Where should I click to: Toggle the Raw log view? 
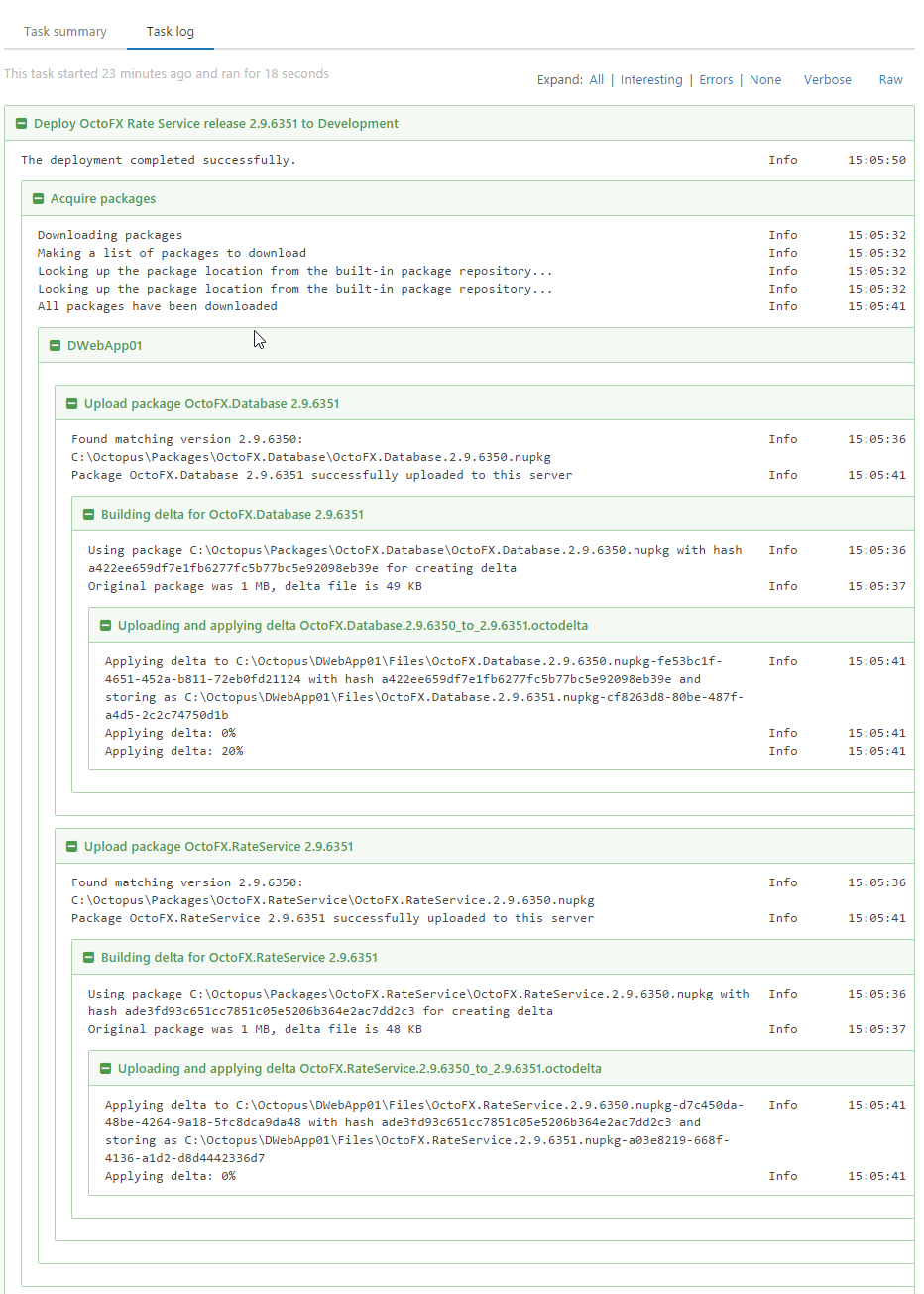click(890, 79)
